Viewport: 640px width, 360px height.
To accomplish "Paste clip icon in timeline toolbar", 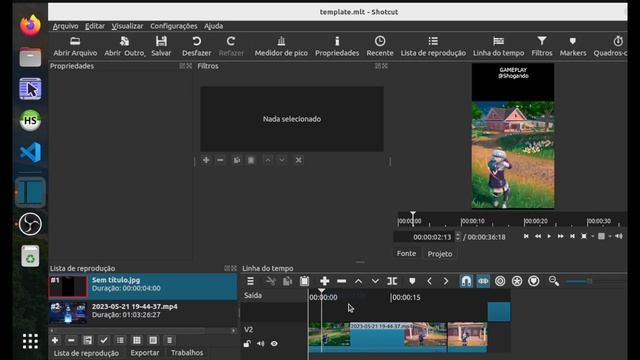I will (x=304, y=281).
